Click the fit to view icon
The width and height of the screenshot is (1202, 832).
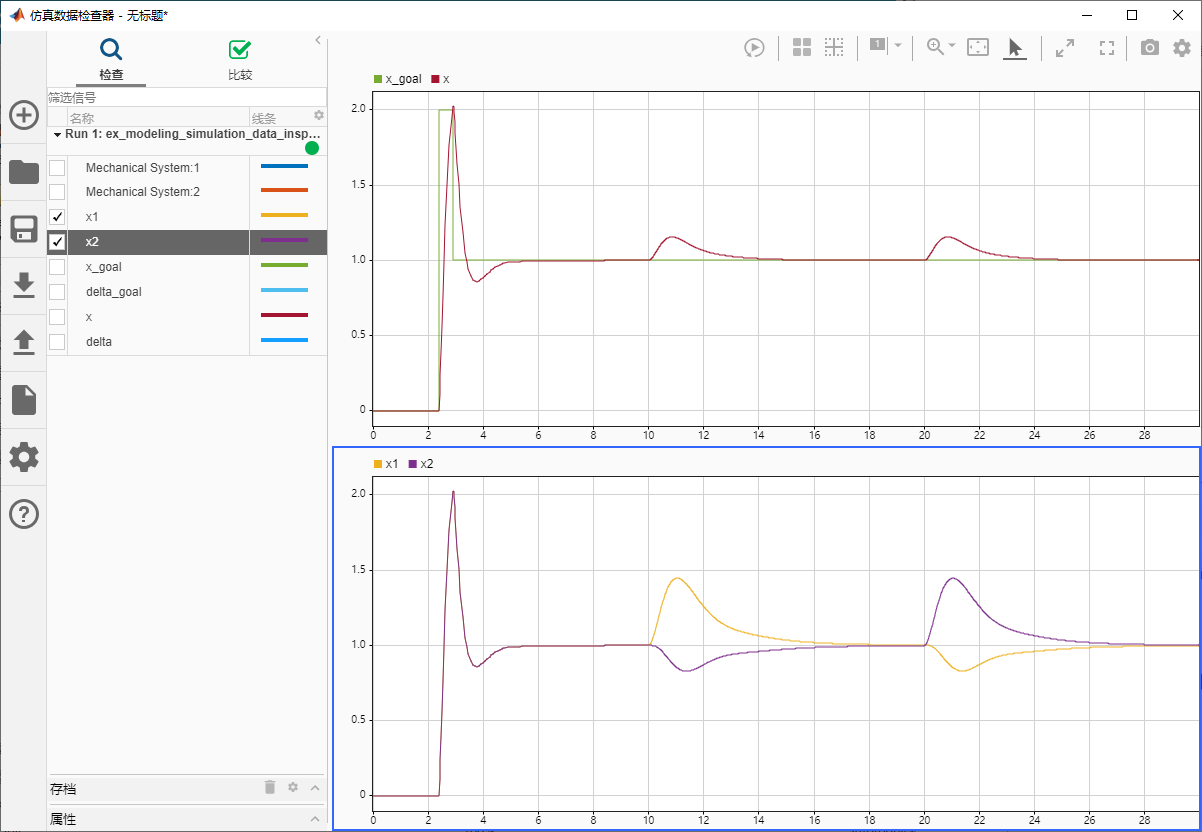coord(978,47)
